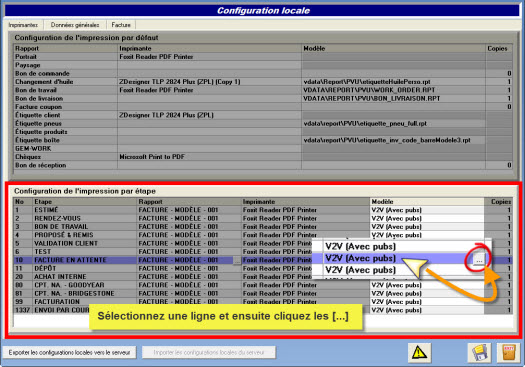
Task: Select the Bon de réception row
Action: click(262, 165)
